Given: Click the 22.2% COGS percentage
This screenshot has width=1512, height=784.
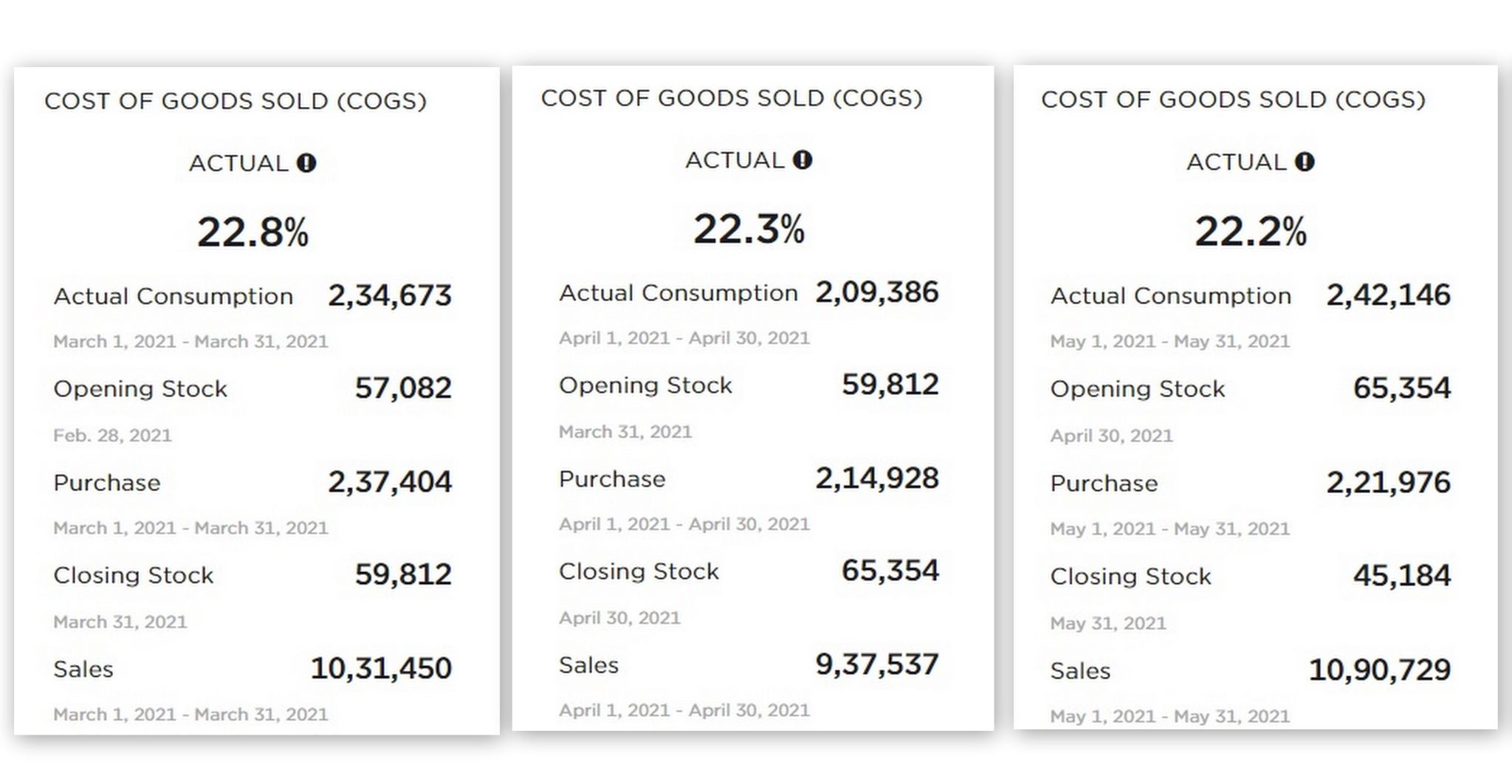Looking at the screenshot, I should [1251, 231].
